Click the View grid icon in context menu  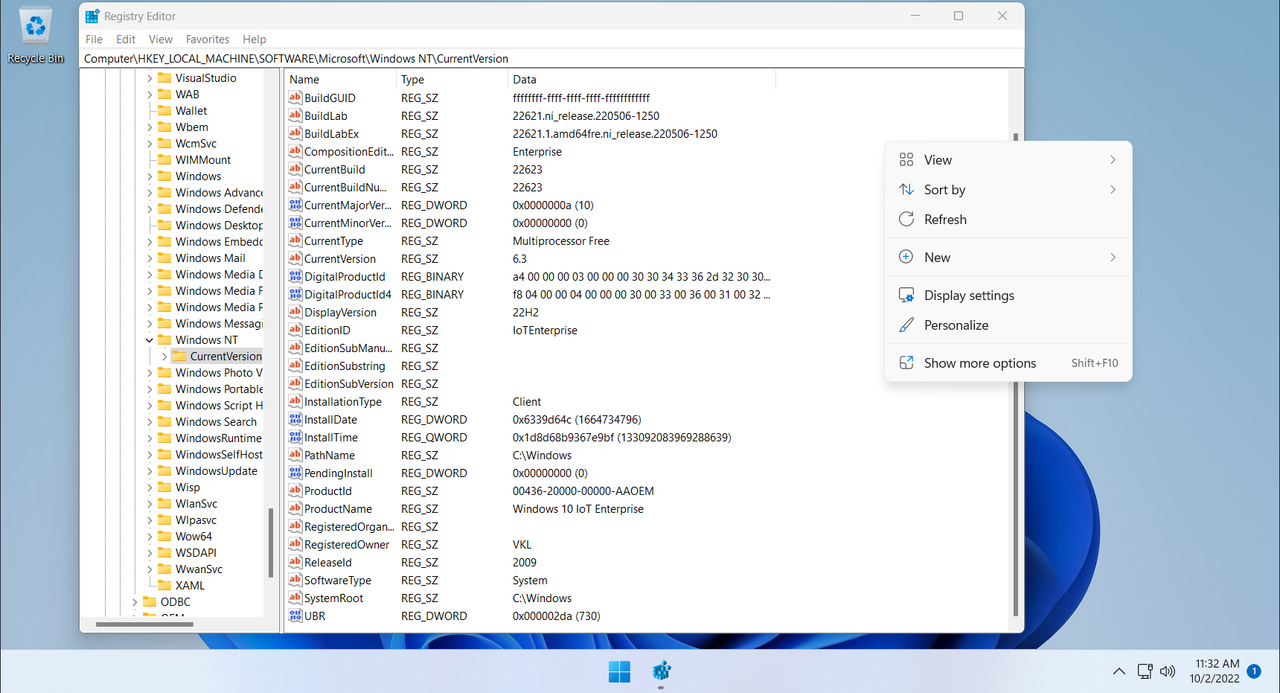click(x=906, y=159)
